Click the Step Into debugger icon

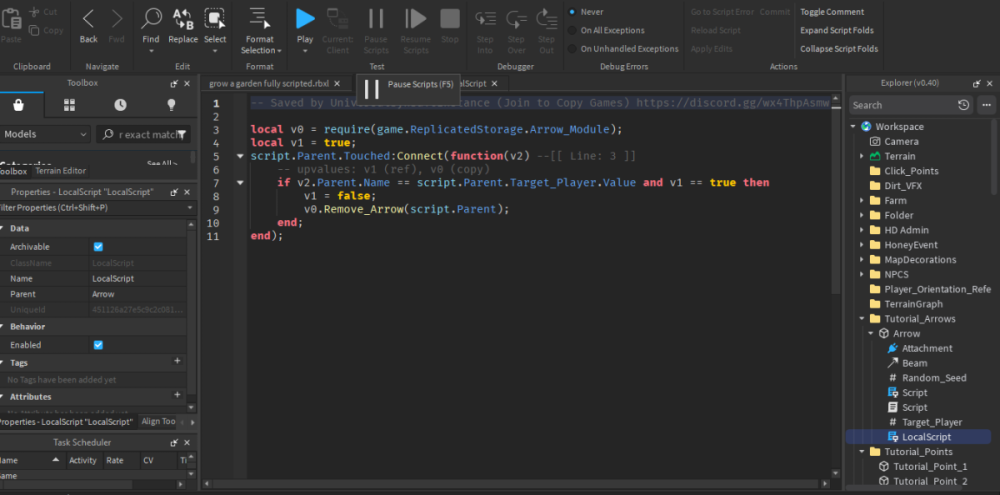485,19
